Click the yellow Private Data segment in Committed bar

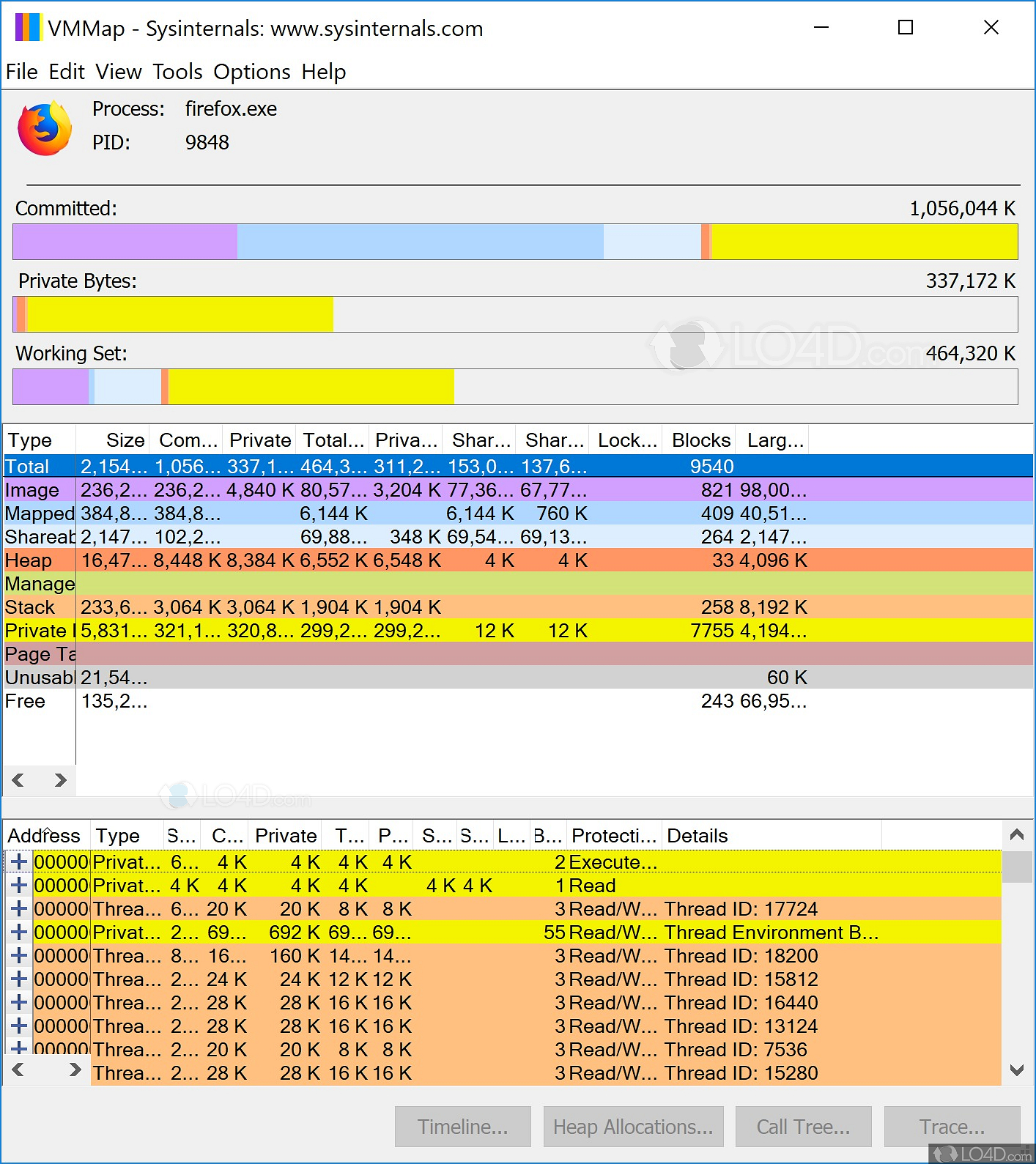pyautogui.click(x=865, y=242)
